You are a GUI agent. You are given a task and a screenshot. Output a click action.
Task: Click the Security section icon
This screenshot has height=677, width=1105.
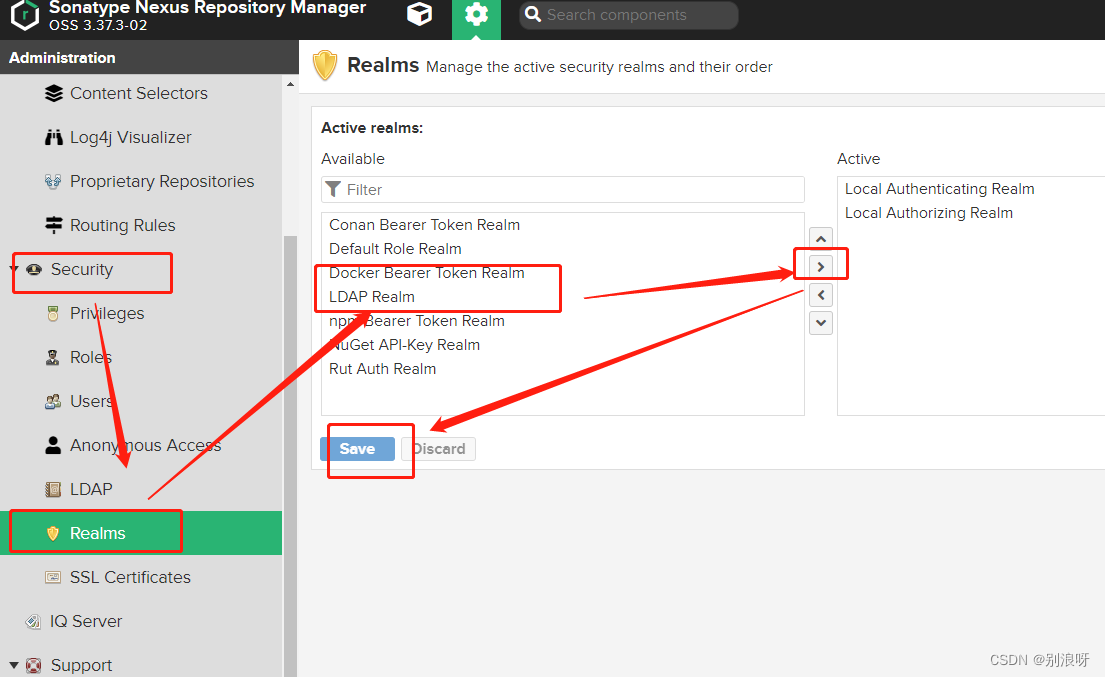point(34,270)
